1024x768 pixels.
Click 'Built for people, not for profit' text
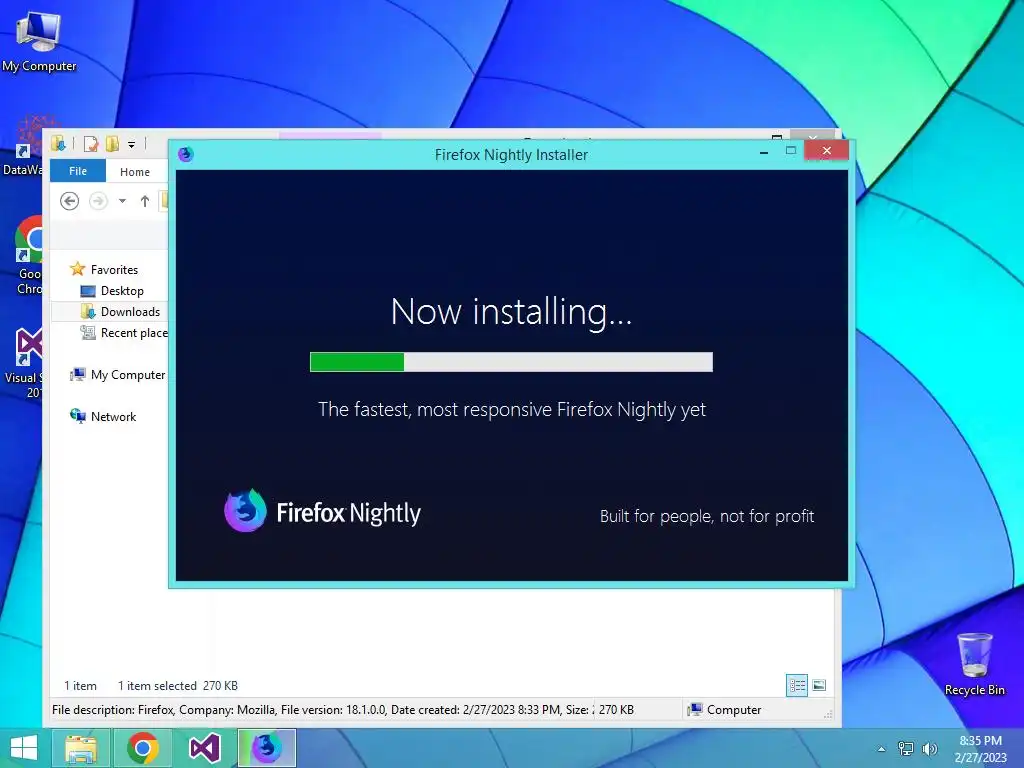point(707,516)
